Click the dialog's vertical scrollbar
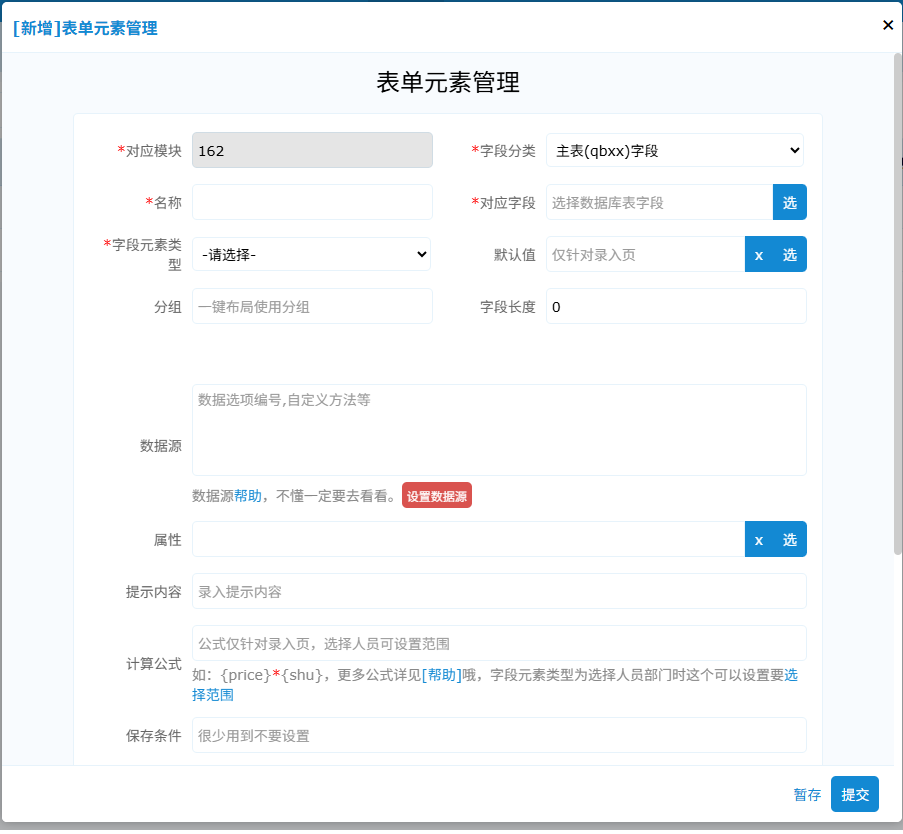903x834 pixels. click(x=897, y=300)
